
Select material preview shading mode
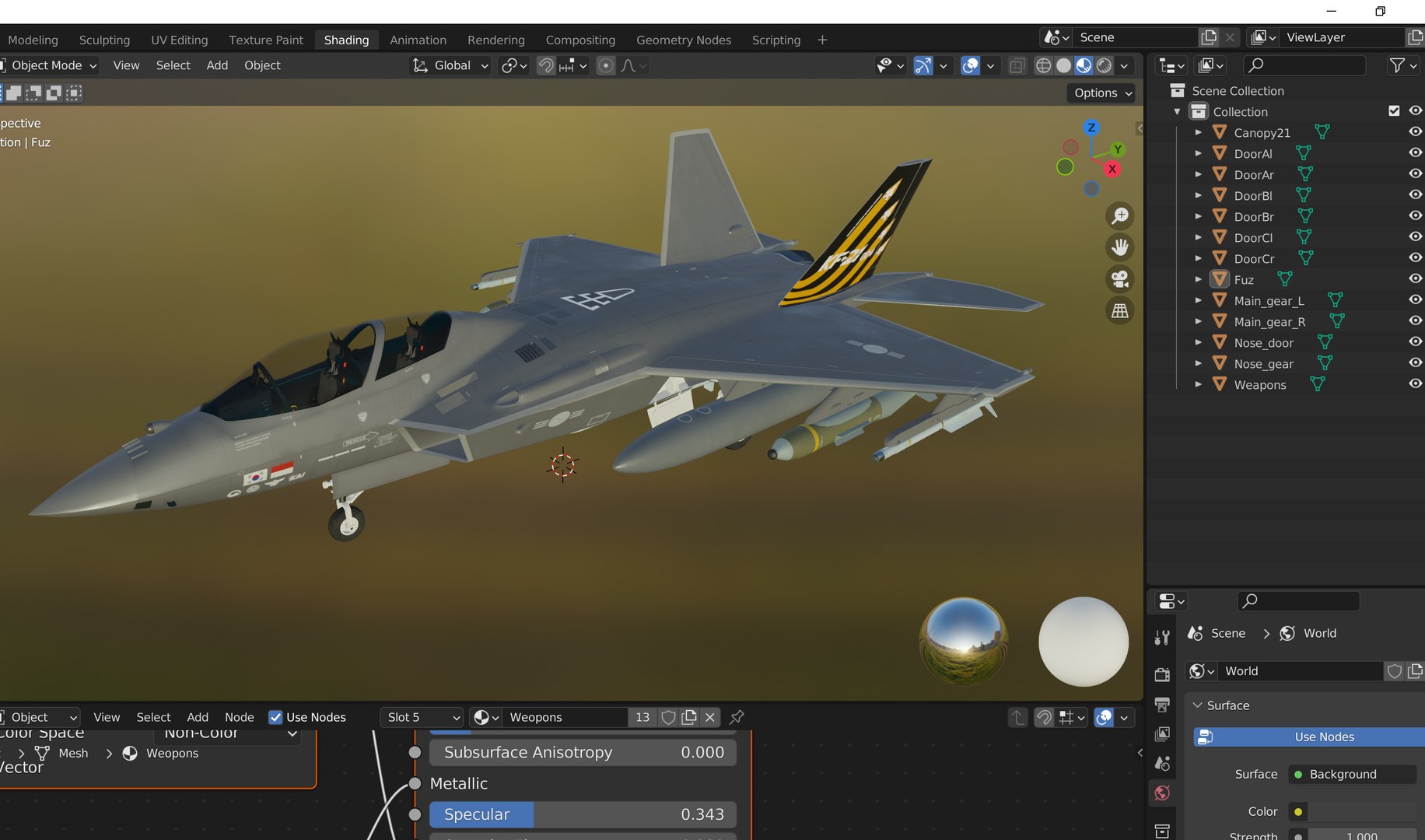click(x=1084, y=66)
